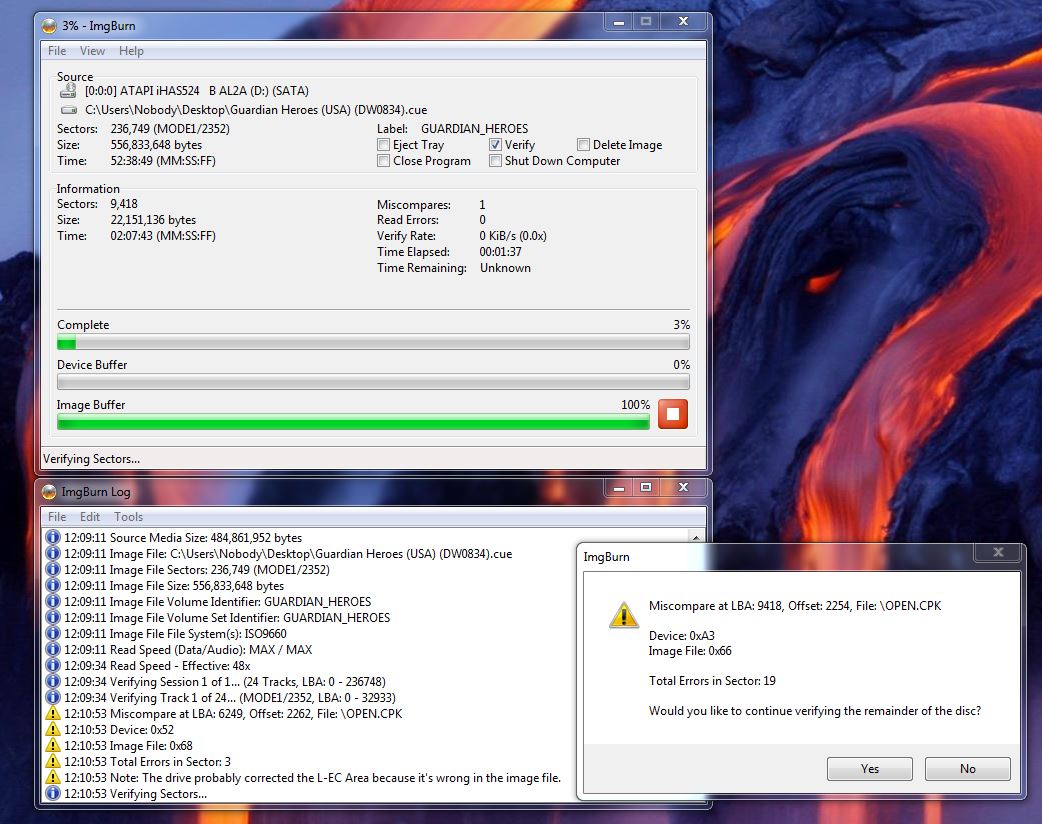Viewport: 1042px width, 824px height.
Task: Click the 'Device: 0xA3' line in dialog
Action: point(681,636)
